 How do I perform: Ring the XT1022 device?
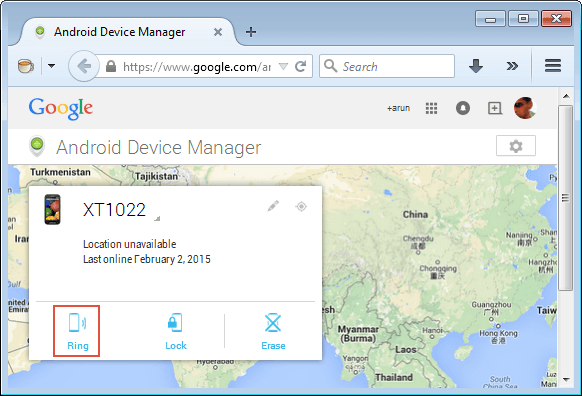click(x=77, y=331)
